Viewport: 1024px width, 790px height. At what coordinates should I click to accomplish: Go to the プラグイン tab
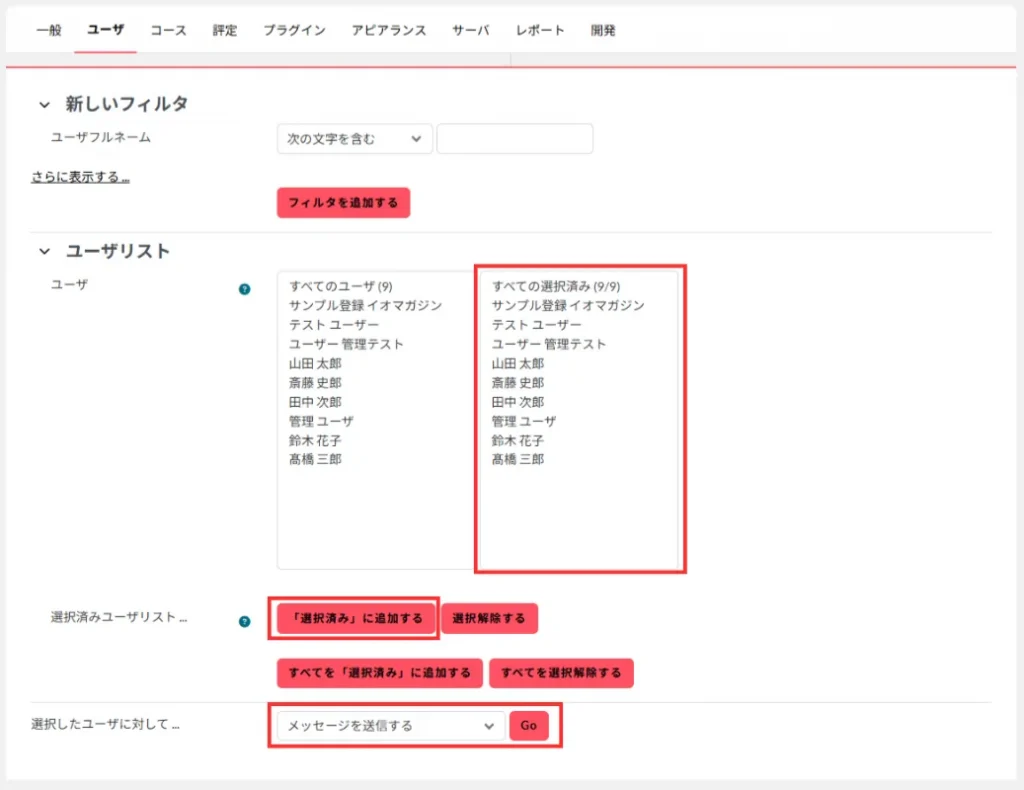295,30
